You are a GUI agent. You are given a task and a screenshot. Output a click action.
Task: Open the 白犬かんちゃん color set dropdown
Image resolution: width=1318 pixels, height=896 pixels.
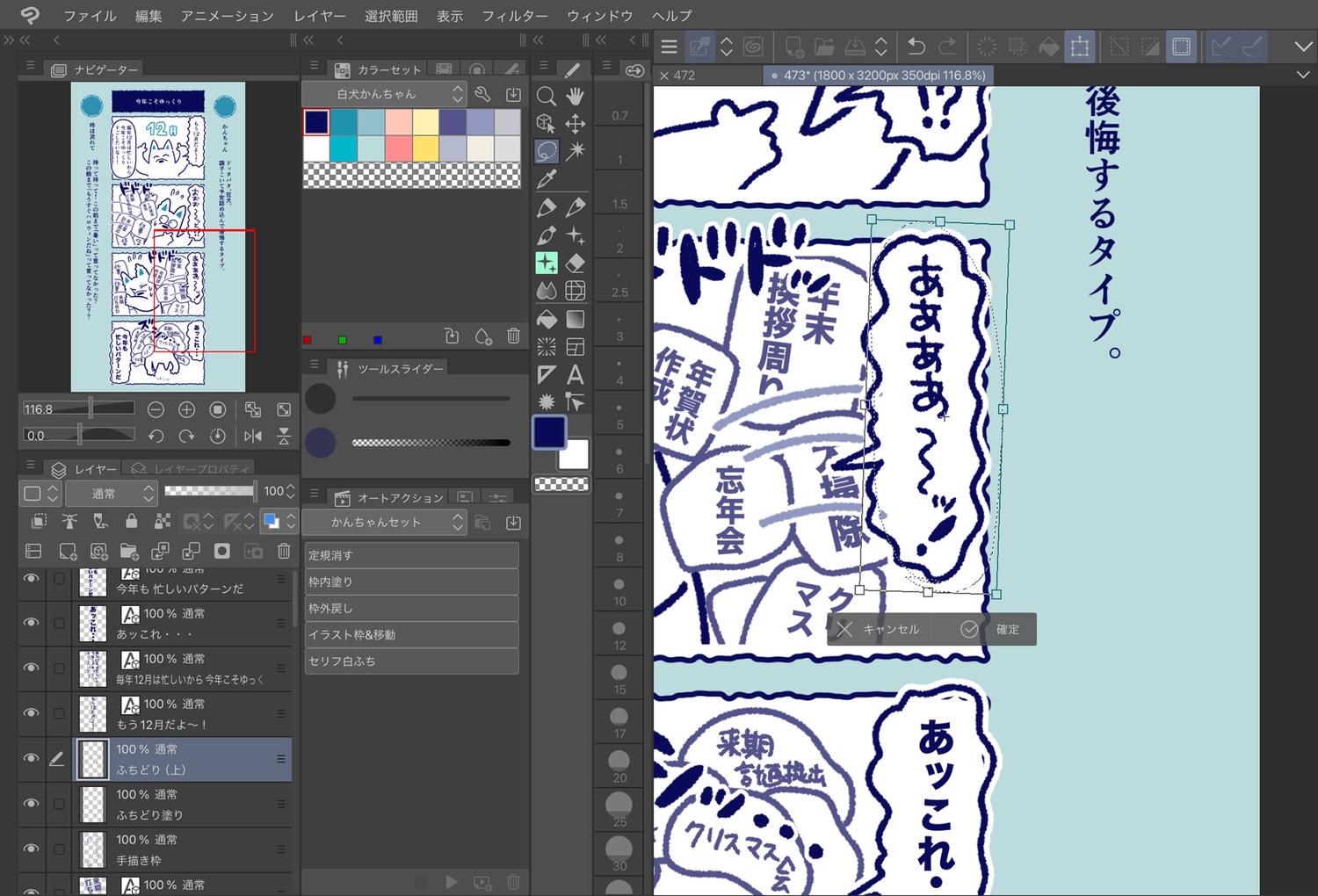pos(384,94)
